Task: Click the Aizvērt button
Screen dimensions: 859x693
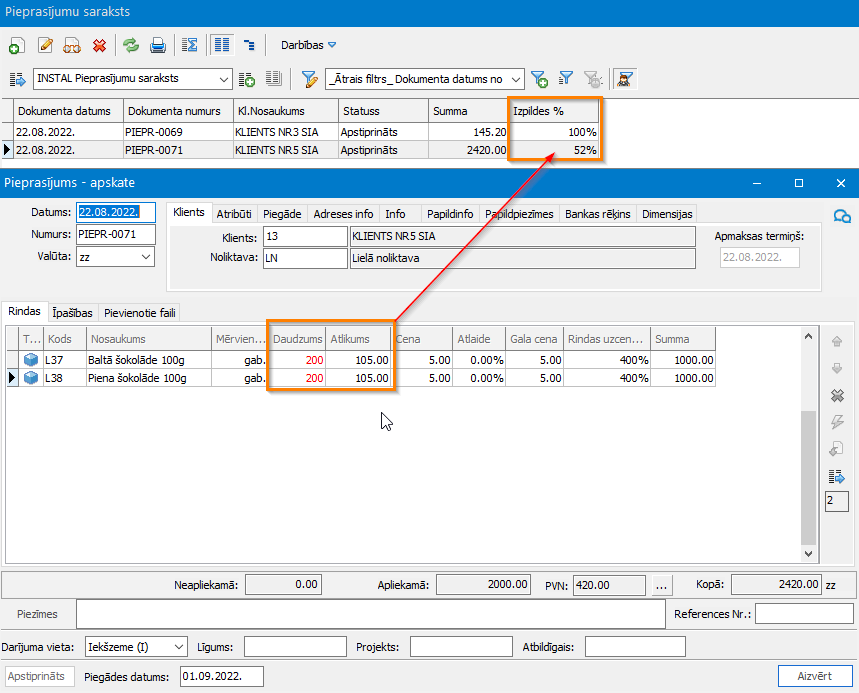Action: (x=815, y=676)
